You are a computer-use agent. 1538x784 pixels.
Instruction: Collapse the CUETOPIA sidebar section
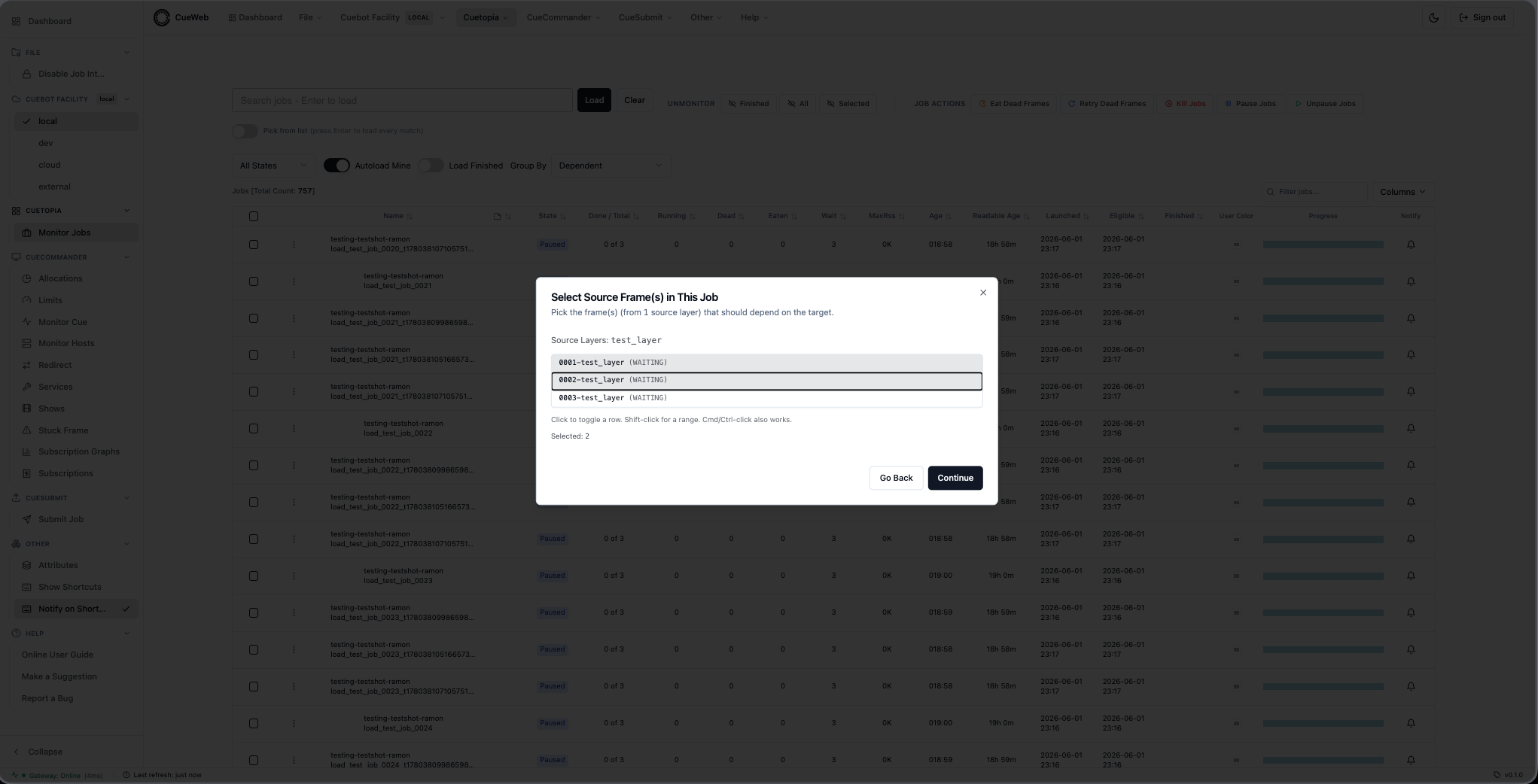click(x=126, y=211)
